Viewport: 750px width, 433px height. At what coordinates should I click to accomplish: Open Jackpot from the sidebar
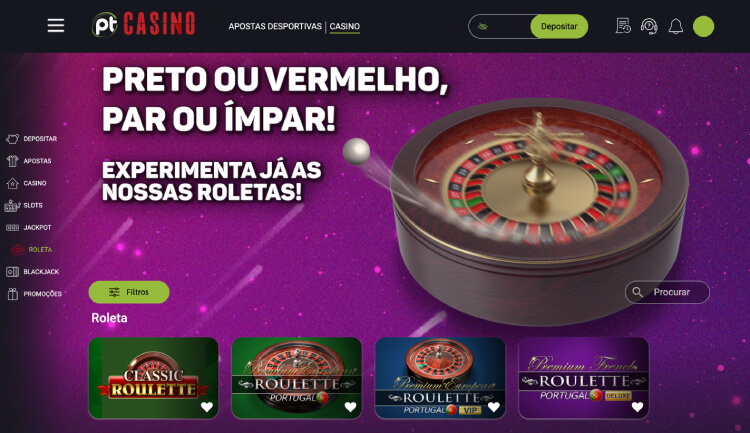click(x=29, y=227)
